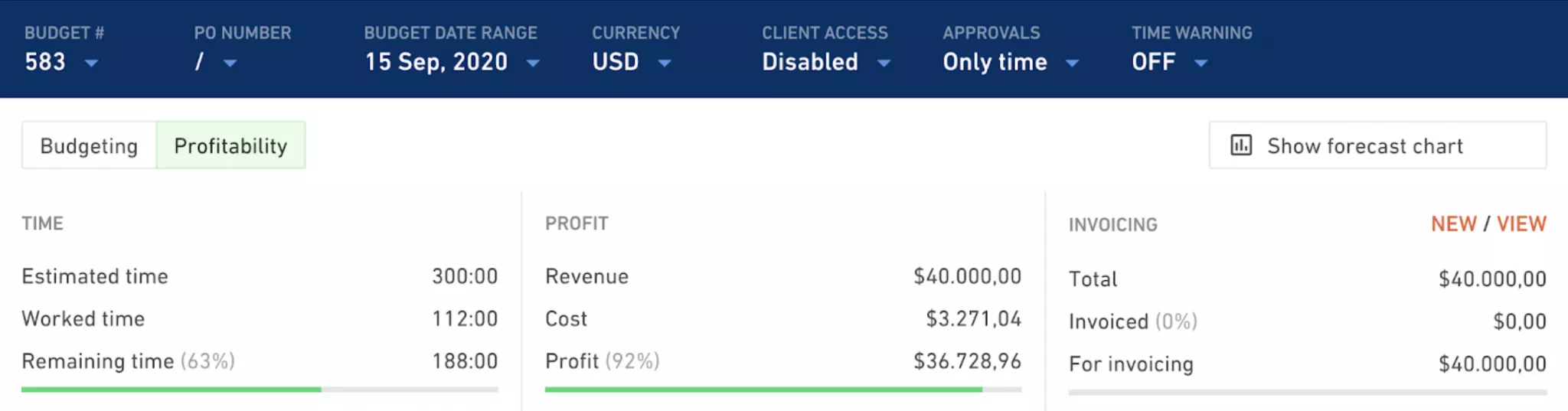The image size is (1568, 411).
Task: Expand the Approvals Only time dropdown arrow
Action: (x=1072, y=63)
